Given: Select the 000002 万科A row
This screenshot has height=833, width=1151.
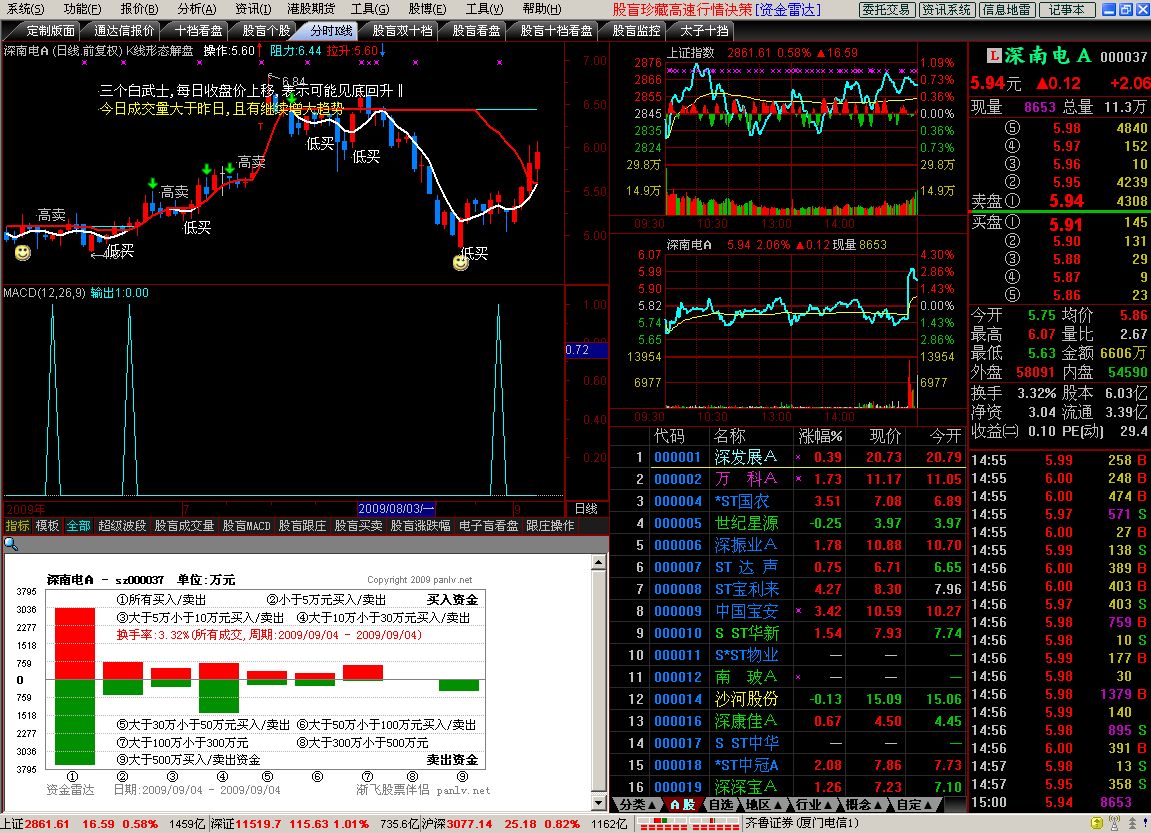Looking at the screenshot, I should 788,479.
